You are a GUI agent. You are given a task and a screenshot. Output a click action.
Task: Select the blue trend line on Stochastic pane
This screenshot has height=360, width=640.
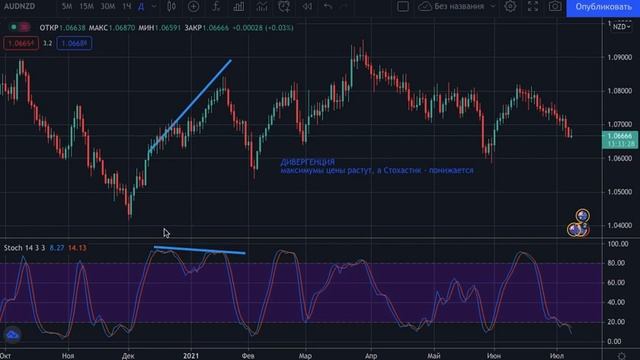click(200, 250)
